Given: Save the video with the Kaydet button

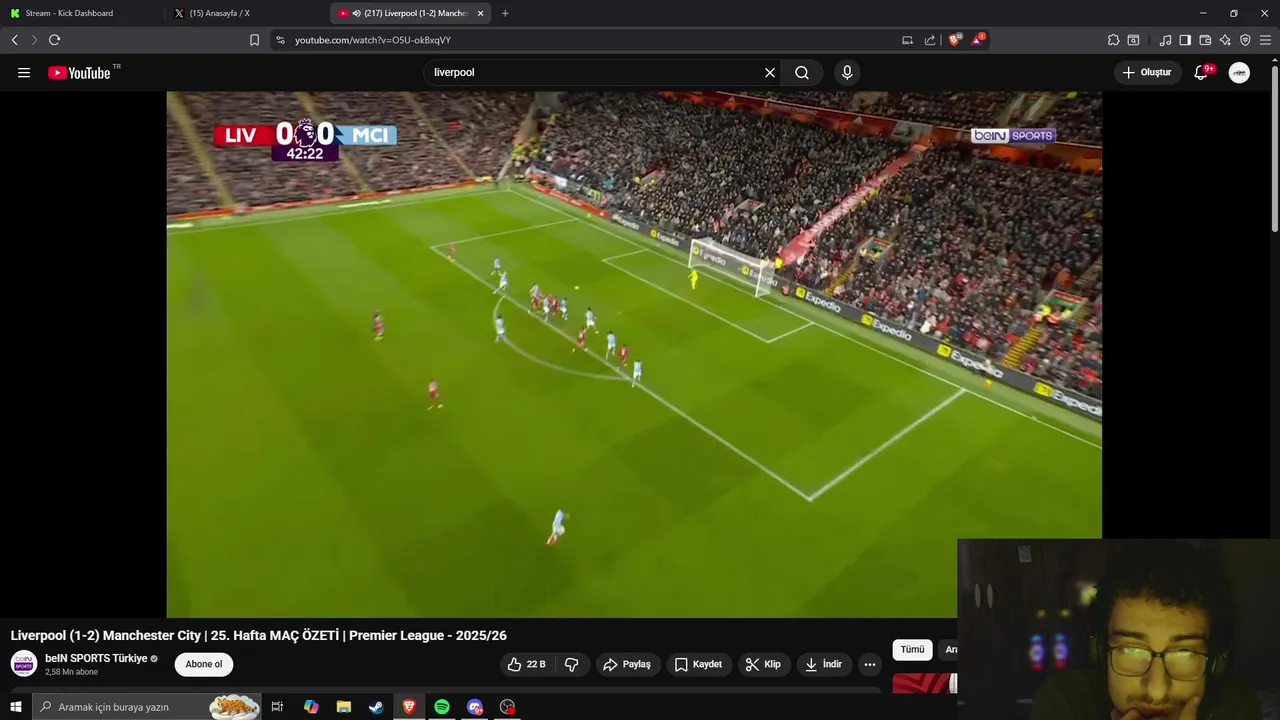Looking at the screenshot, I should tap(699, 664).
